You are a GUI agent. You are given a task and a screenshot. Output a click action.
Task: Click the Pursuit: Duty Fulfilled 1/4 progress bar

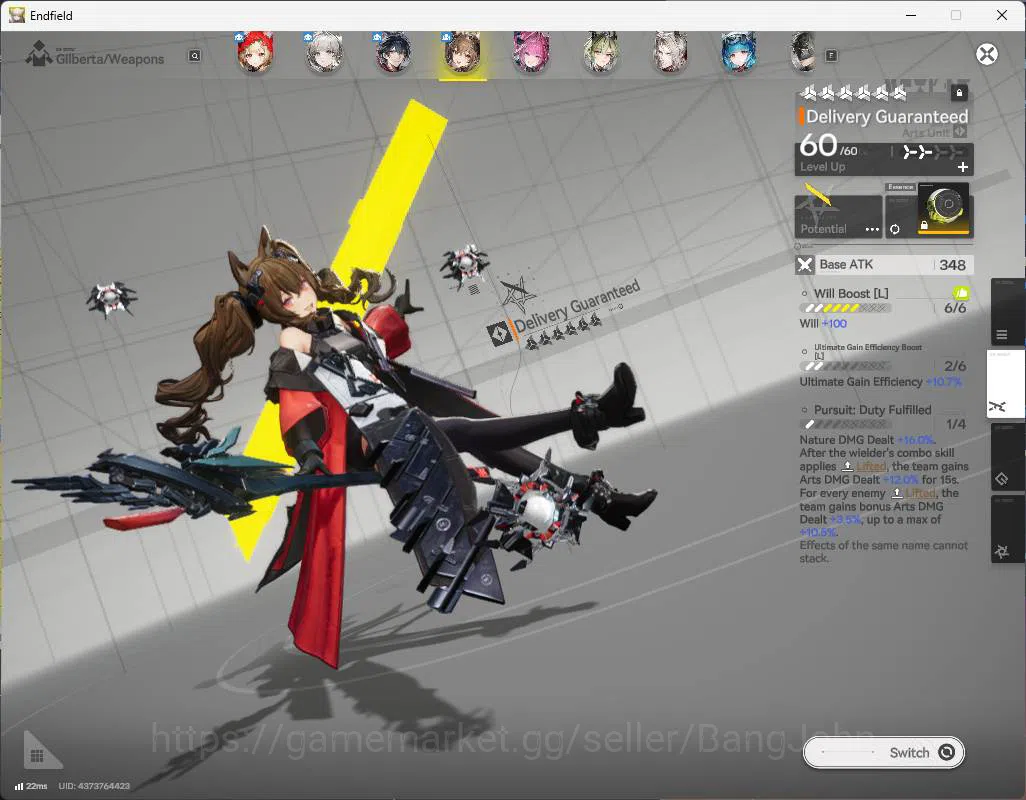[845, 424]
